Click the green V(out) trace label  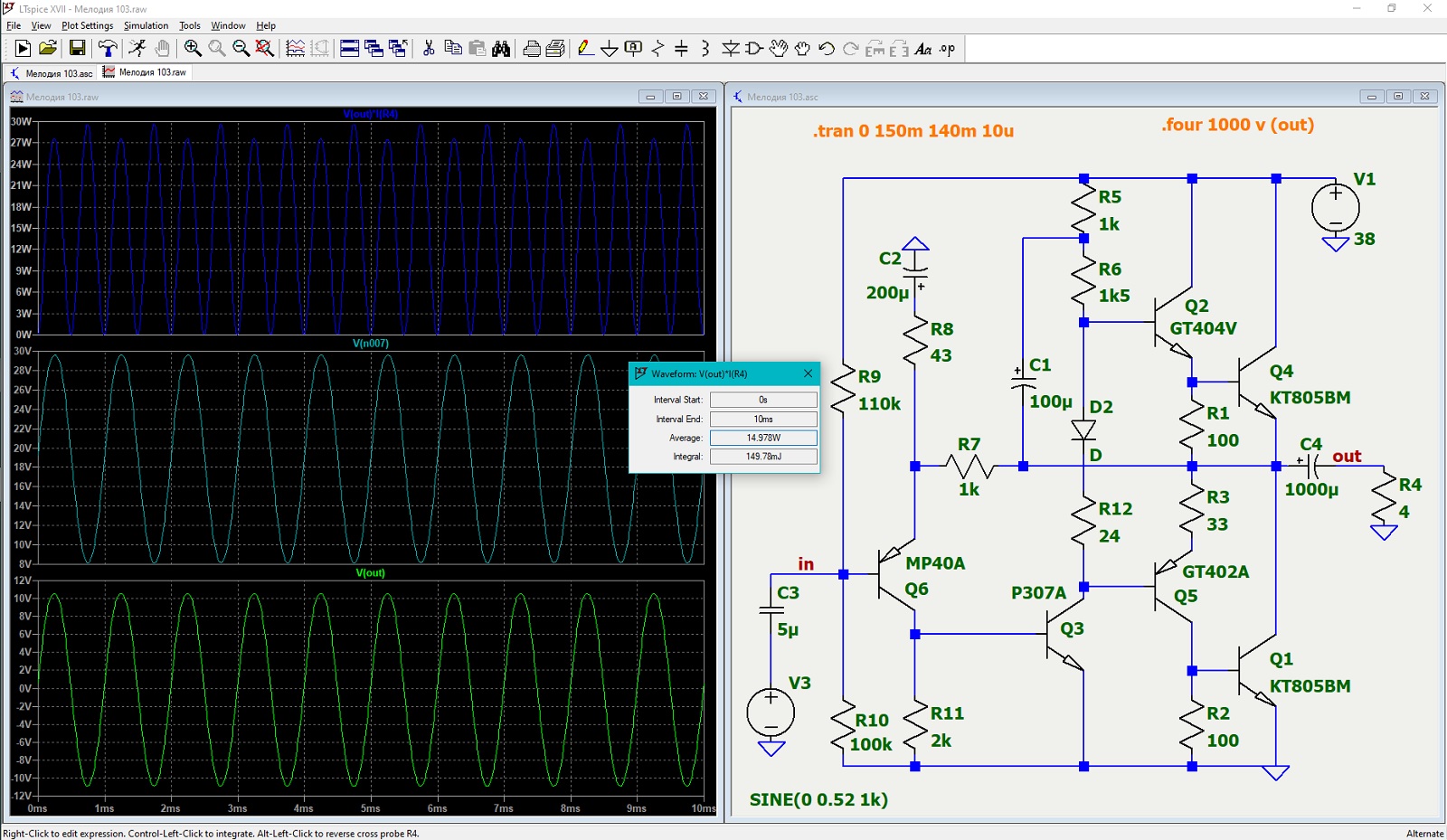[x=370, y=573]
